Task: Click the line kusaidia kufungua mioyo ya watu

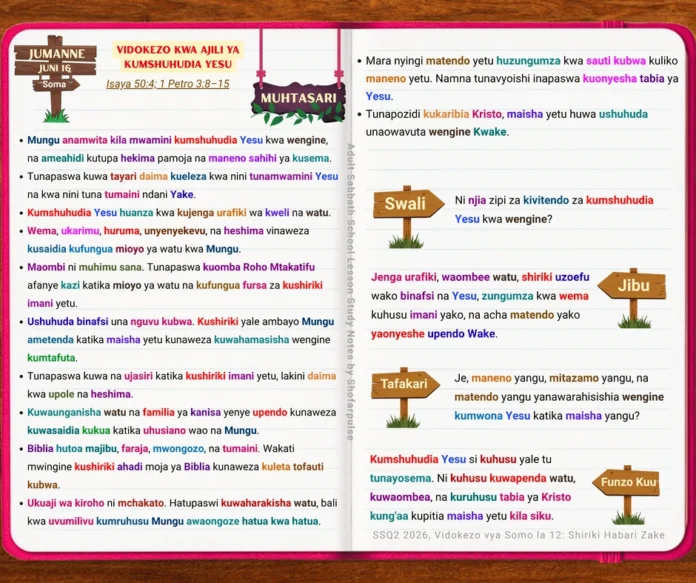Action: [134, 249]
